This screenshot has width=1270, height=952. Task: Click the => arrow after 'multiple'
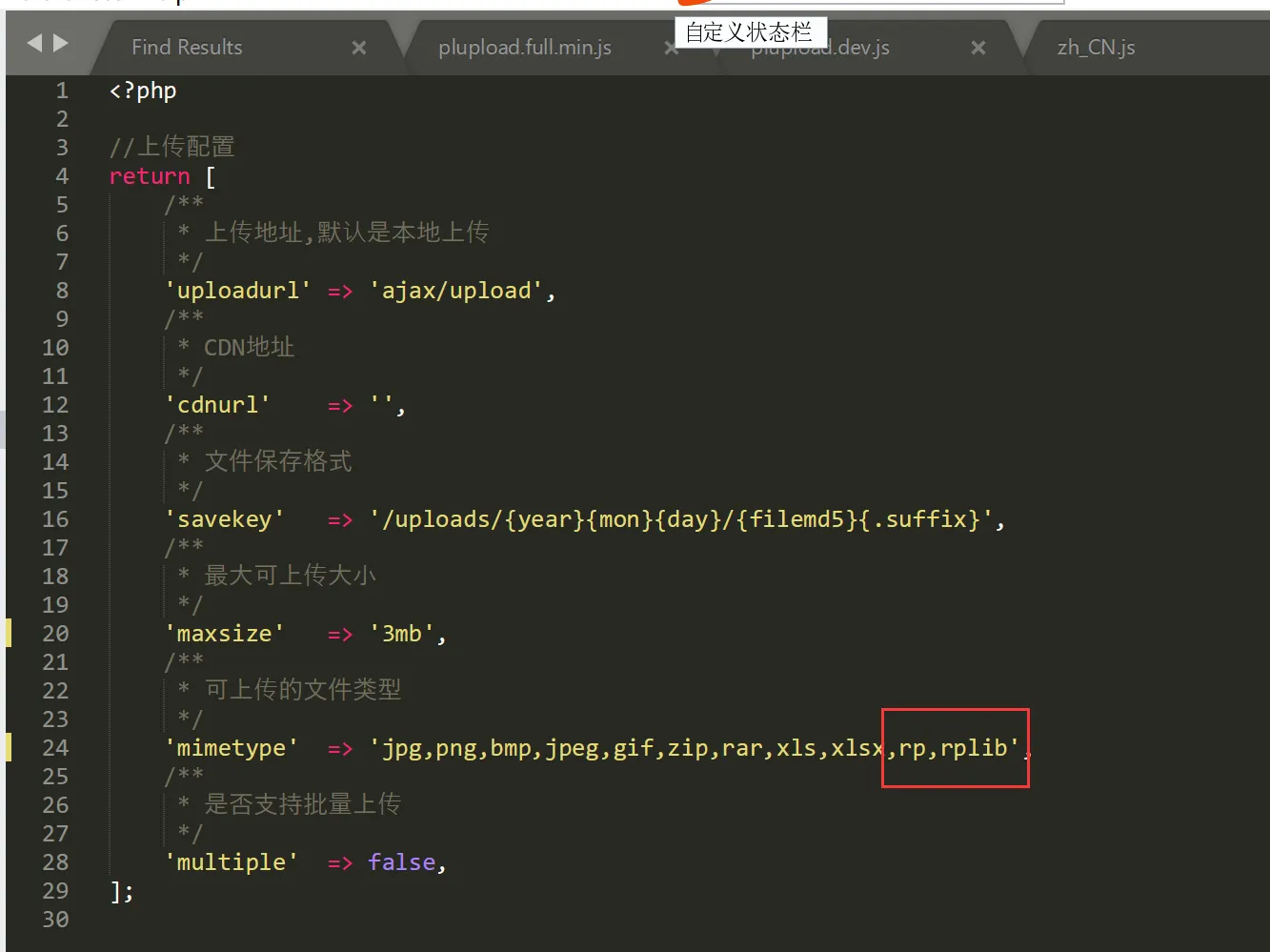(340, 863)
